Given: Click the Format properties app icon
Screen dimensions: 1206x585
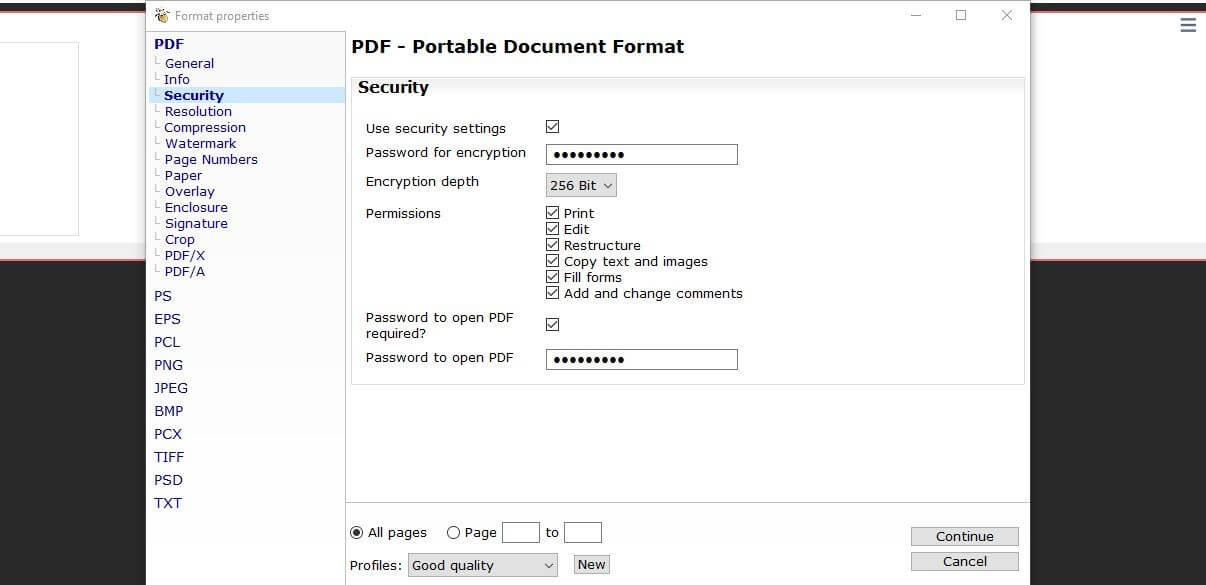Looking at the screenshot, I should click(x=162, y=15).
